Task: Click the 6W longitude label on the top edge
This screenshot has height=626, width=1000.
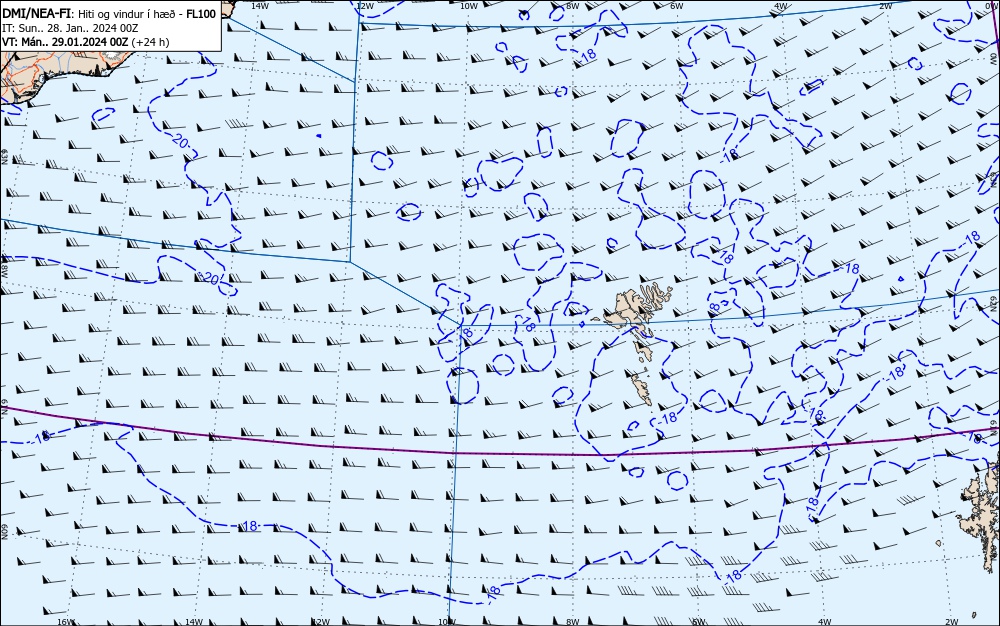Action: pos(677,6)
